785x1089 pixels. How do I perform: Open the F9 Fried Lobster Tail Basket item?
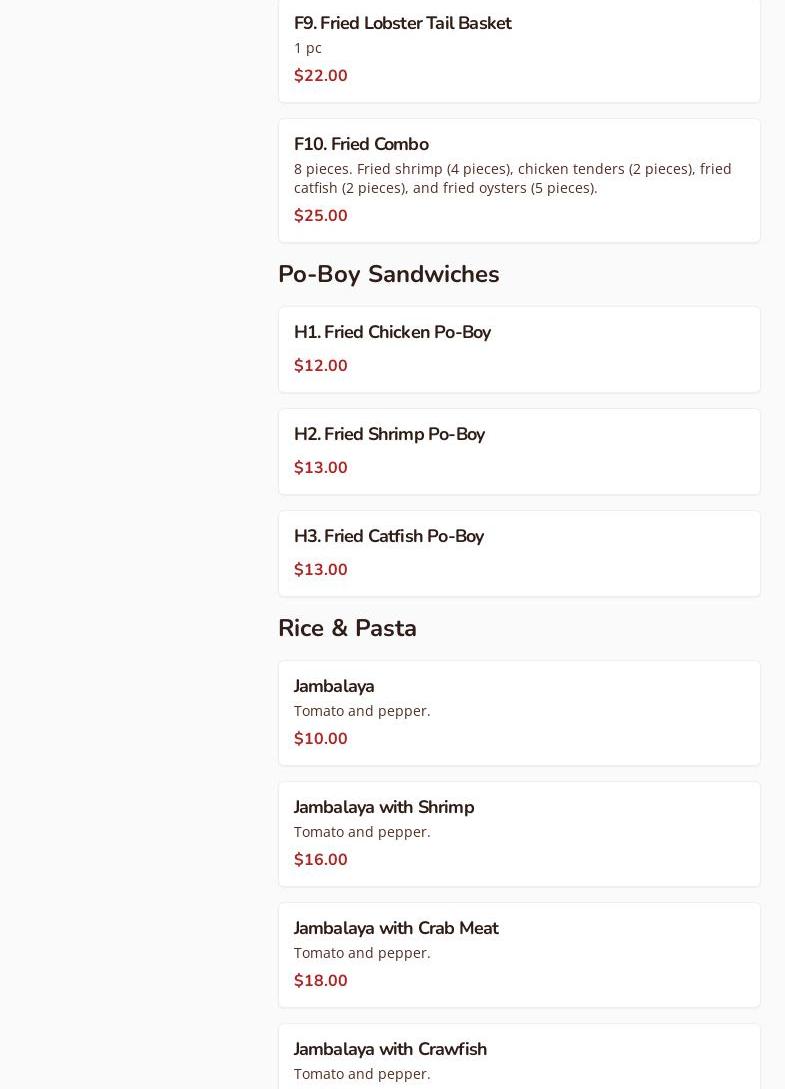402,23
